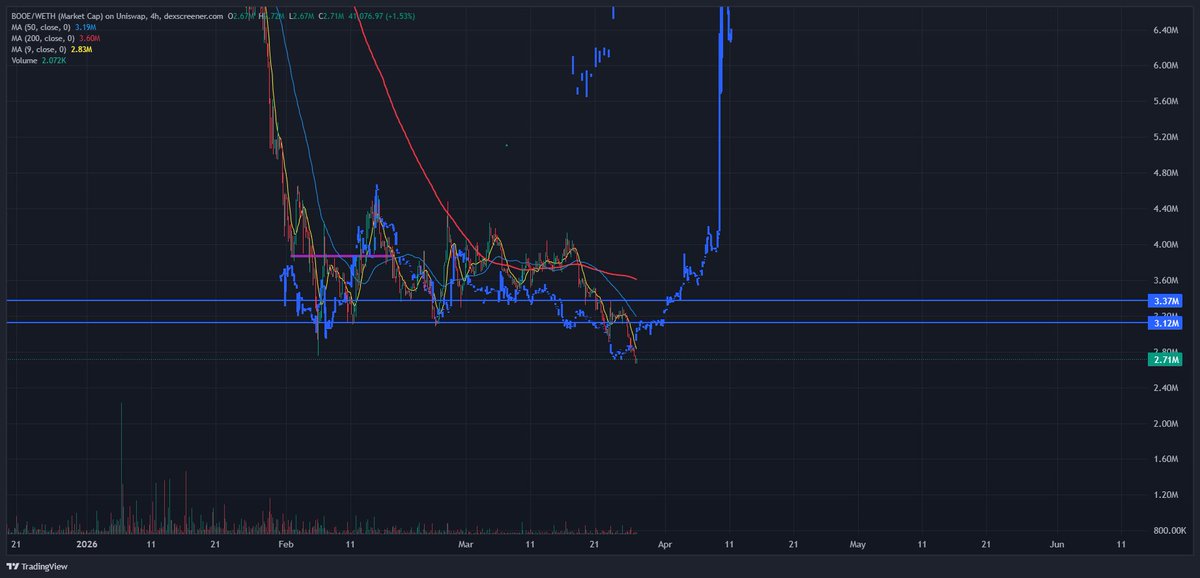Toggle the Volume indicator in the legend
Image resolution: width=1200 pixels, height=578 pixels.
[x=25, y=59]
